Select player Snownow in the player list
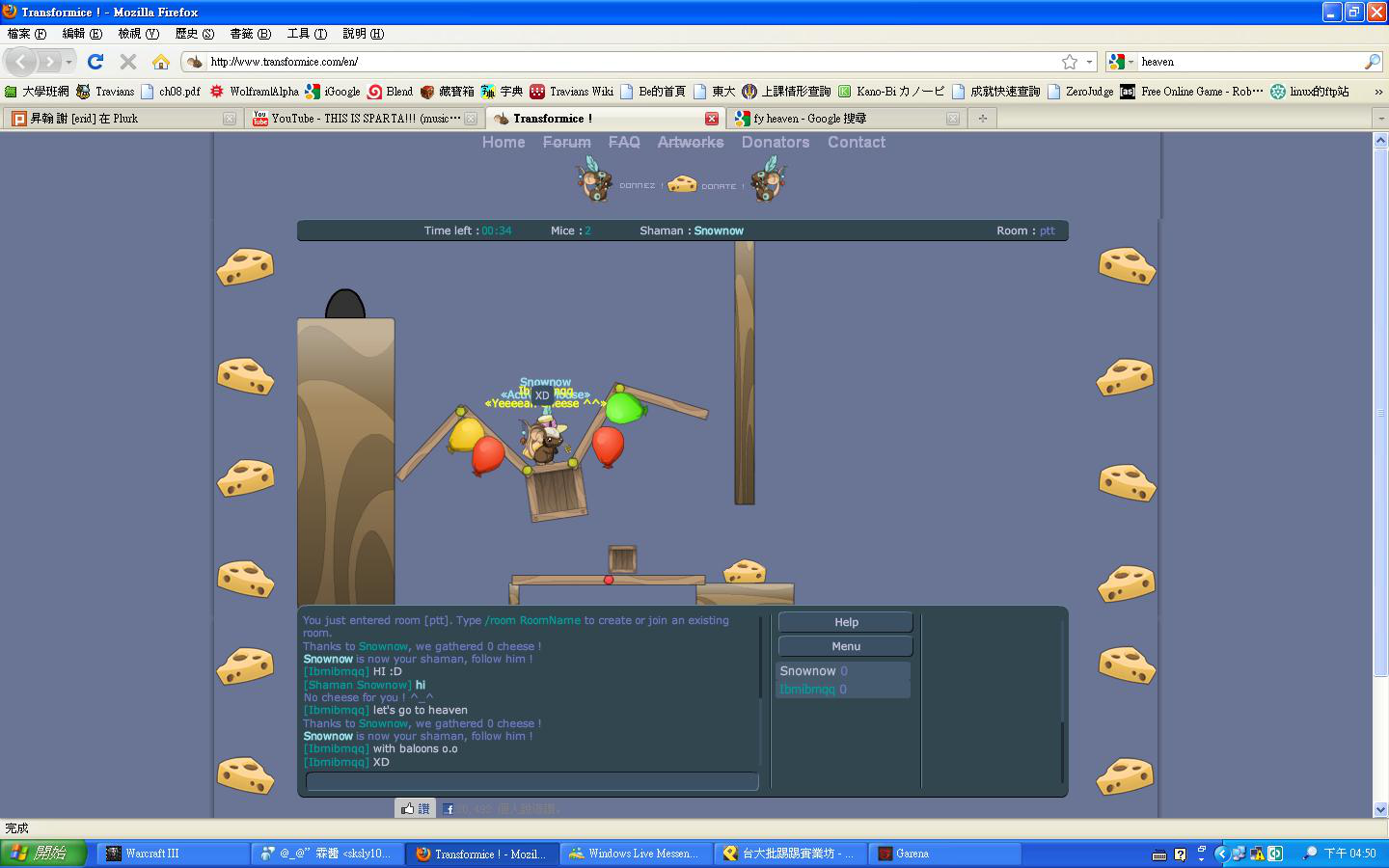The image size is (1389, 868). click(x=843, y=671)
